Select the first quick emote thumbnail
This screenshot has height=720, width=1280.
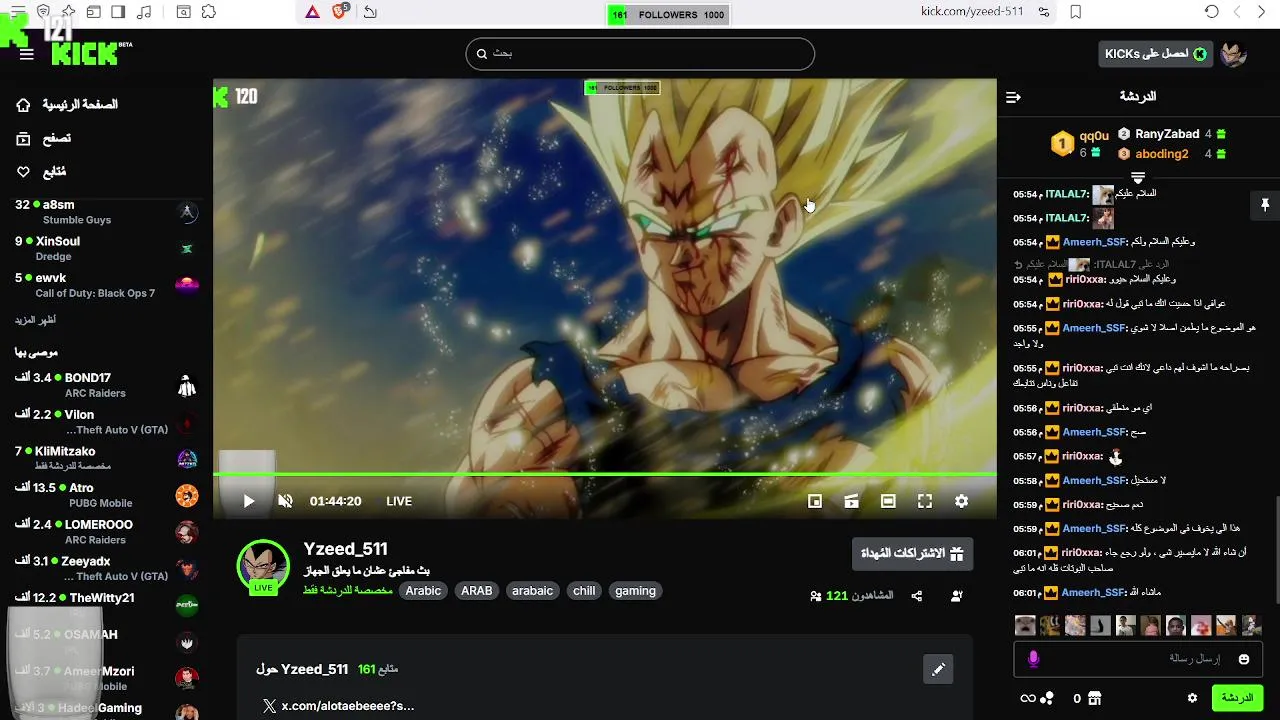[x=1025, y=626]
